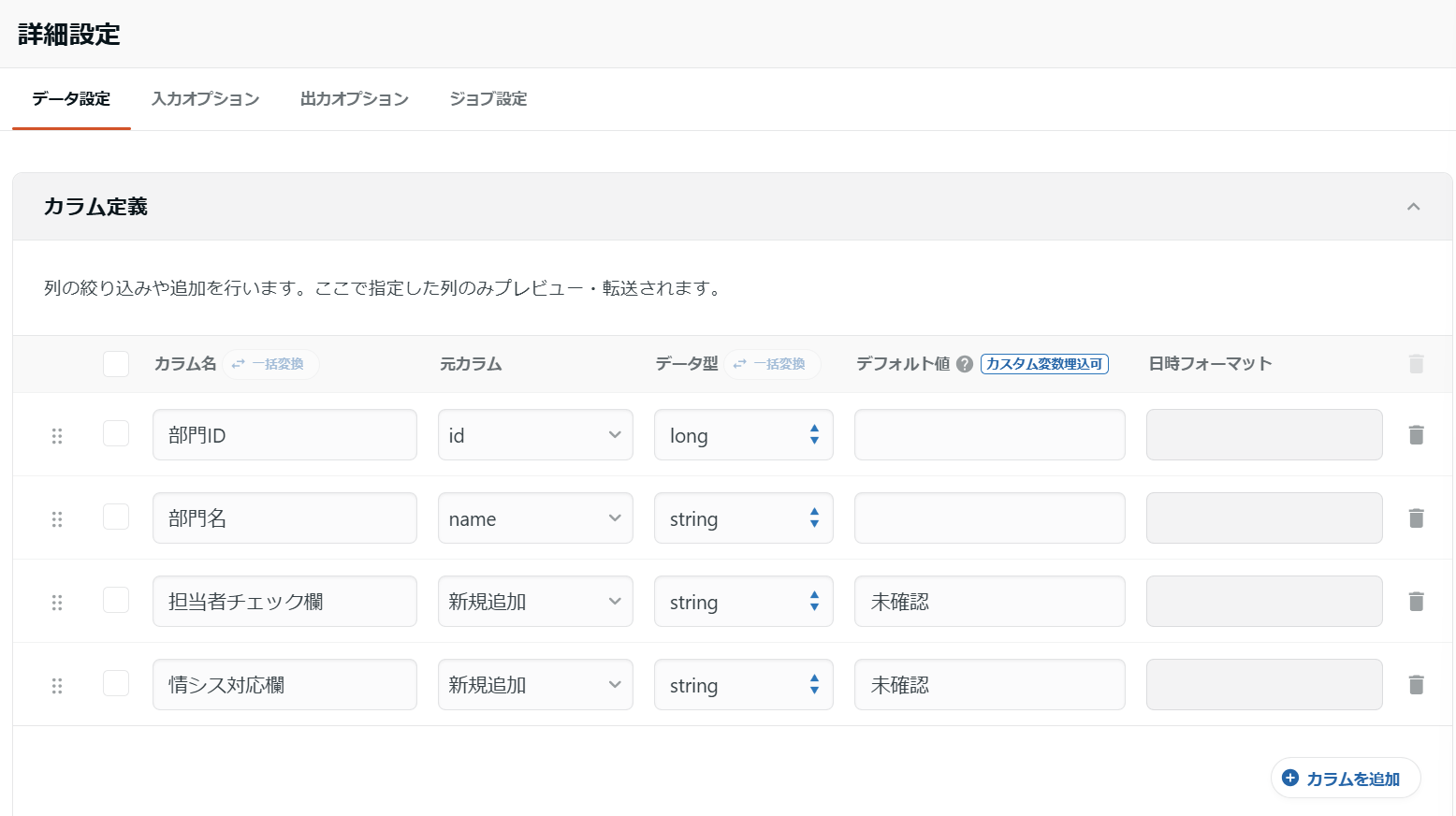This screenshot has width=1456, height=816.
Task: Edit the 部門名 column name field
Action: tap(284, 517)
